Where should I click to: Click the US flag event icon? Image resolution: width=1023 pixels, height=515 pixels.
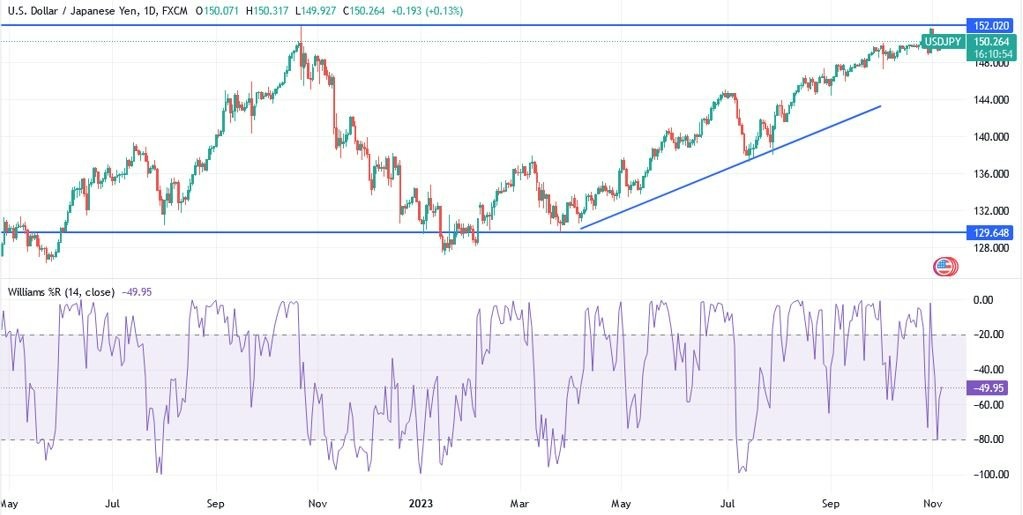(946, 266)
